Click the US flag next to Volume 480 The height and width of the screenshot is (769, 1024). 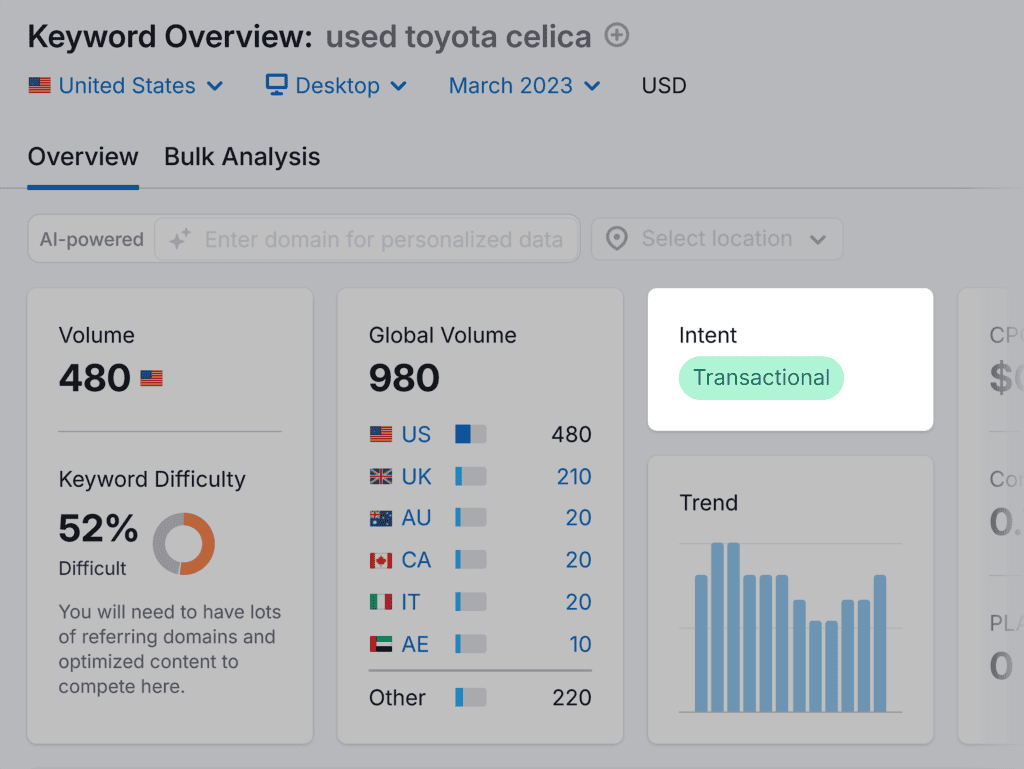click(x=151, y=379)
